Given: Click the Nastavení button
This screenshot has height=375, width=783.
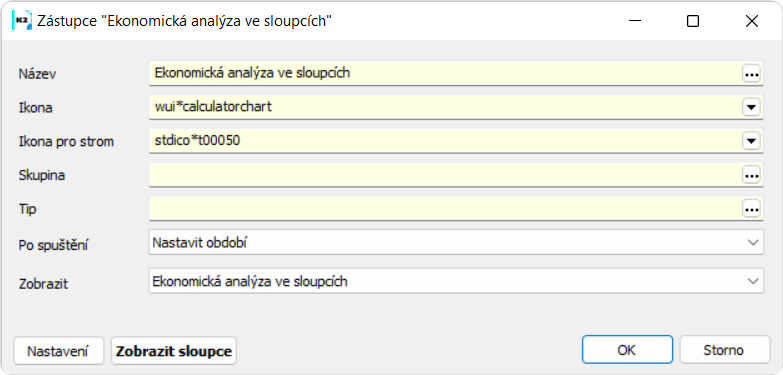Looking at the screenshot, I should click(58, 351).
